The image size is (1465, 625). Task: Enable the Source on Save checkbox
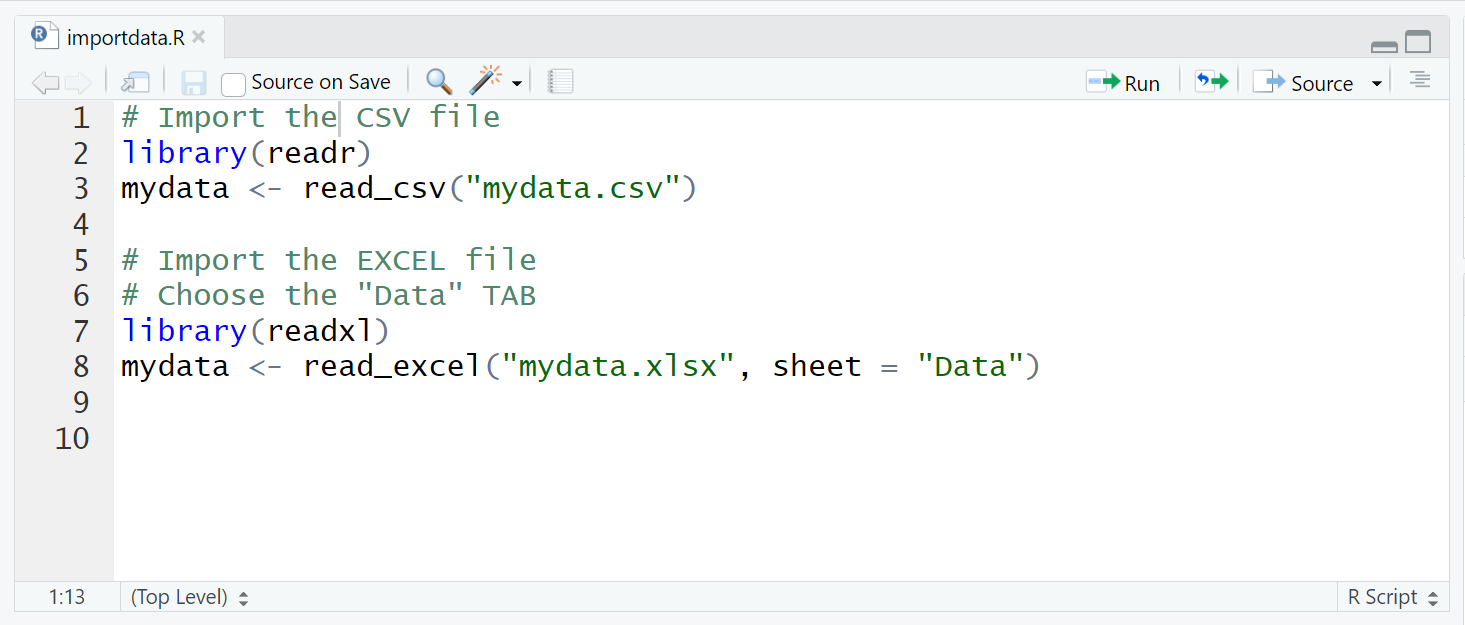(x=233, y=84)
